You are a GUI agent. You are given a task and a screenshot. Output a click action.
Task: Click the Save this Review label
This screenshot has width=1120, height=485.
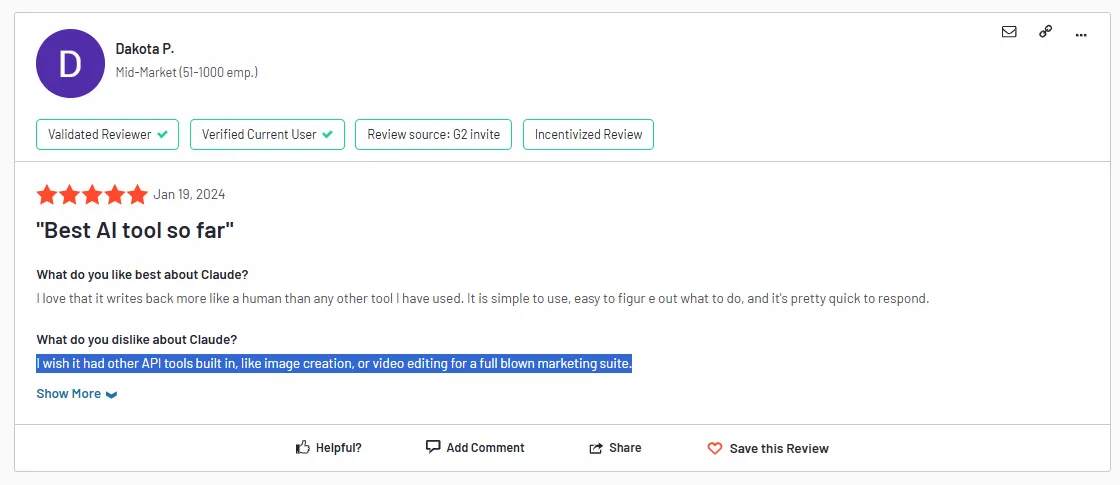click(x=779, y=449)
